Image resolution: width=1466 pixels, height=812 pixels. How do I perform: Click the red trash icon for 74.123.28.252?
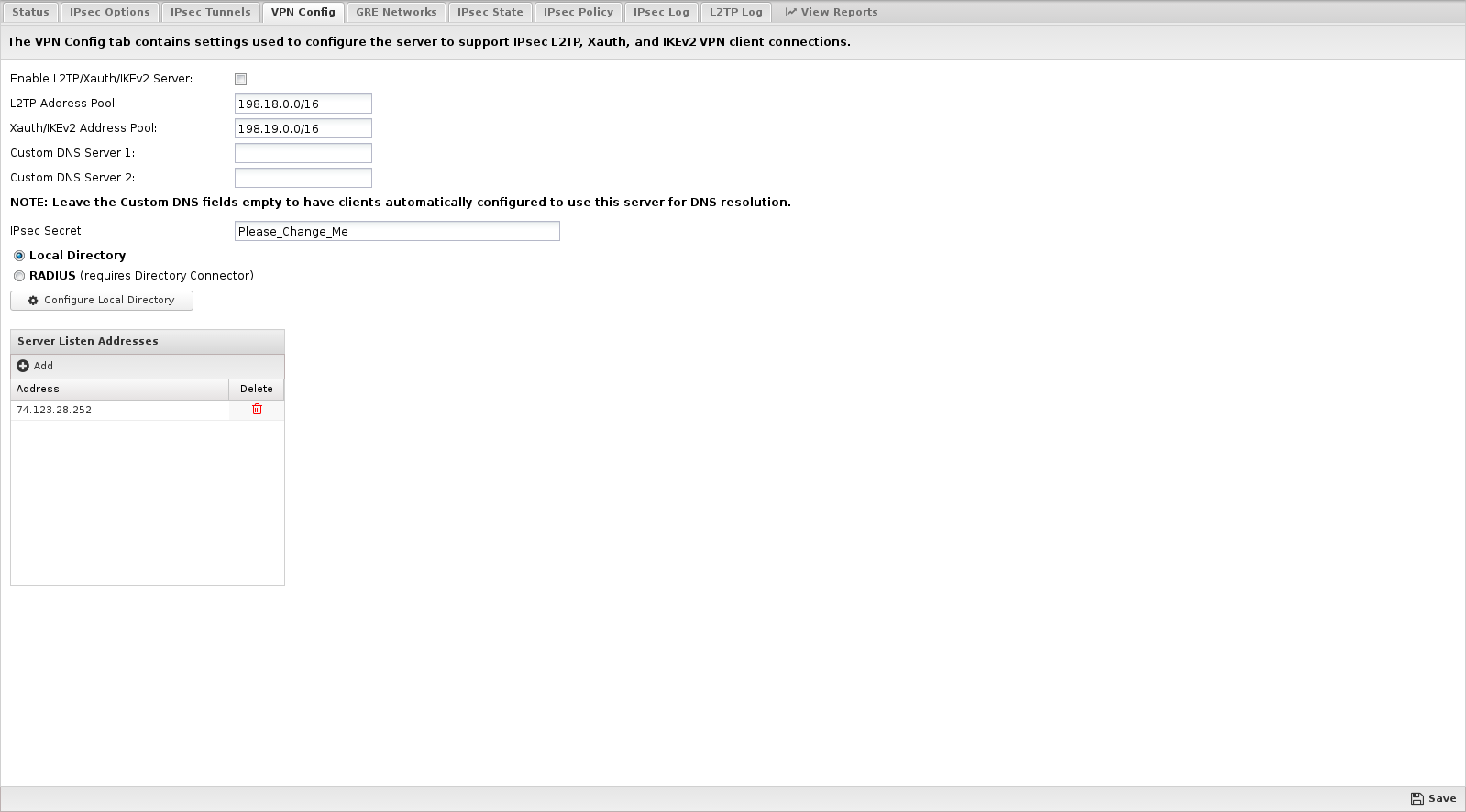(257, 410)
